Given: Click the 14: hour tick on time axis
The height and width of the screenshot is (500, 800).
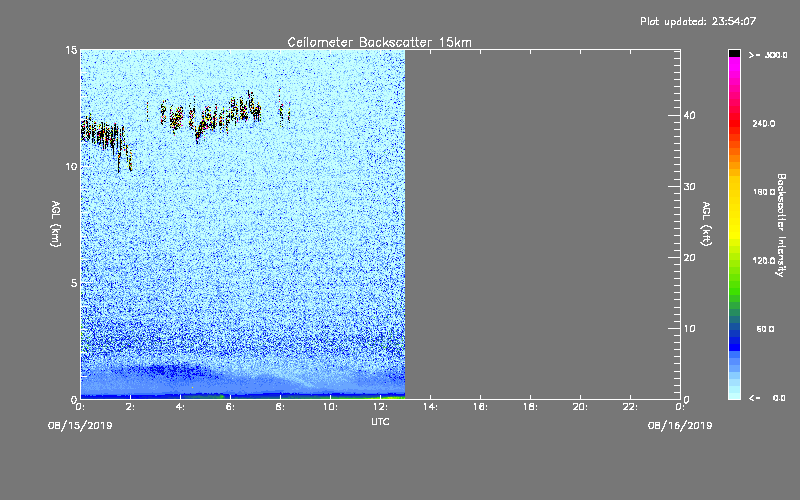Looking at the screenshot, I should pos(430,407).
